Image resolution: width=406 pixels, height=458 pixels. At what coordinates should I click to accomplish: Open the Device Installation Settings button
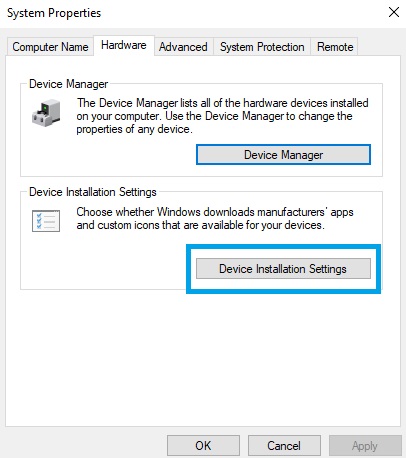(283, 269)
